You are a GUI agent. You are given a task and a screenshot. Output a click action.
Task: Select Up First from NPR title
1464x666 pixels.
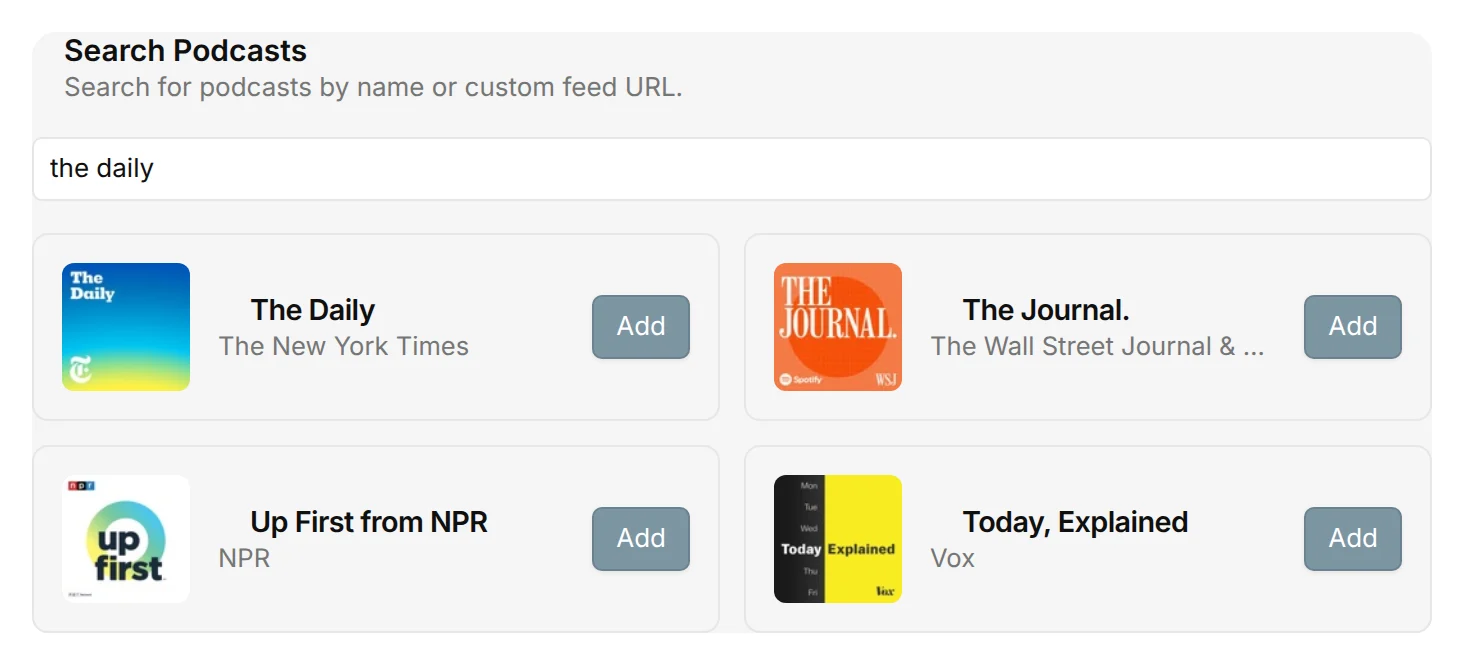point(369,522)
